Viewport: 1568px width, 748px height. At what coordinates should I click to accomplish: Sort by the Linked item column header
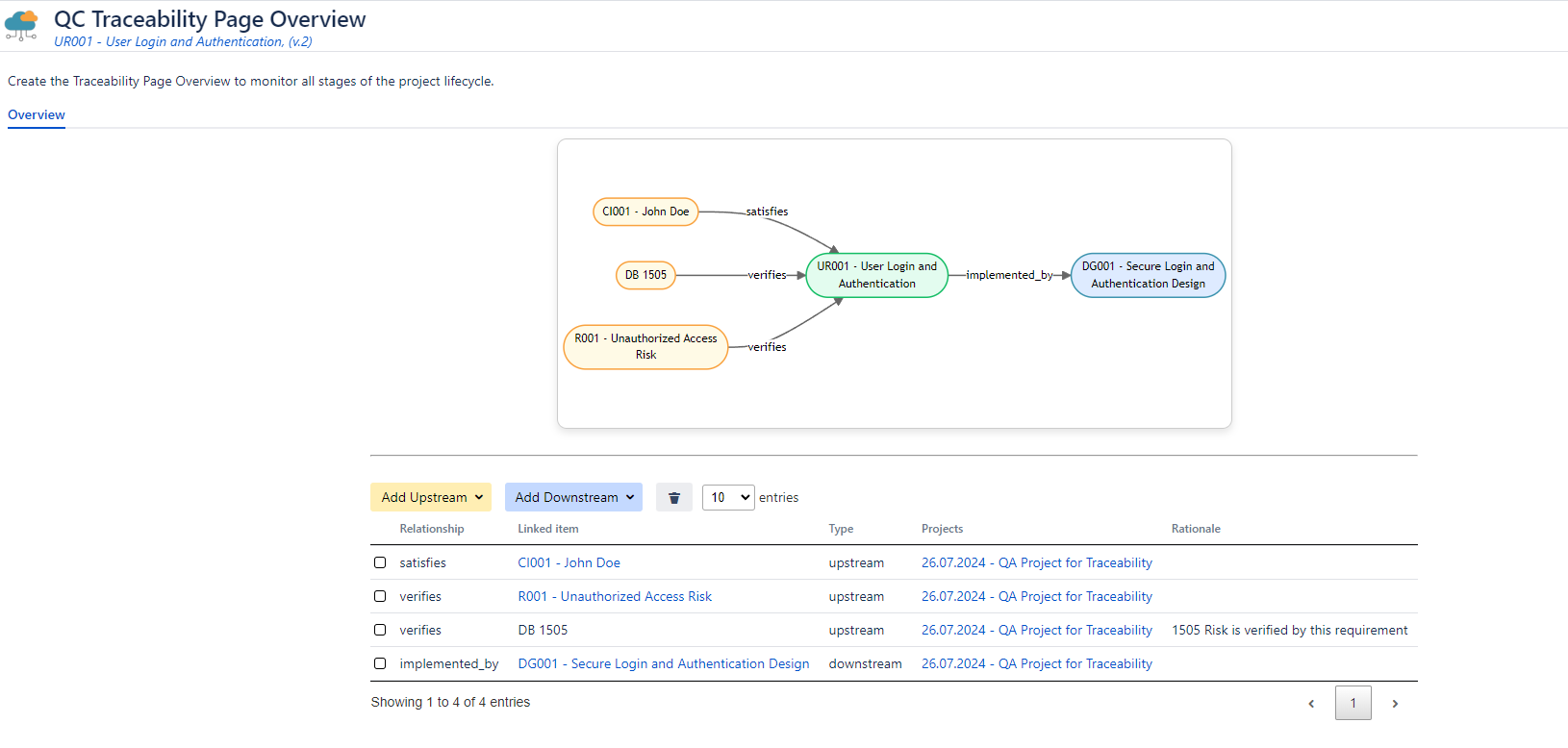click(548, 529)
